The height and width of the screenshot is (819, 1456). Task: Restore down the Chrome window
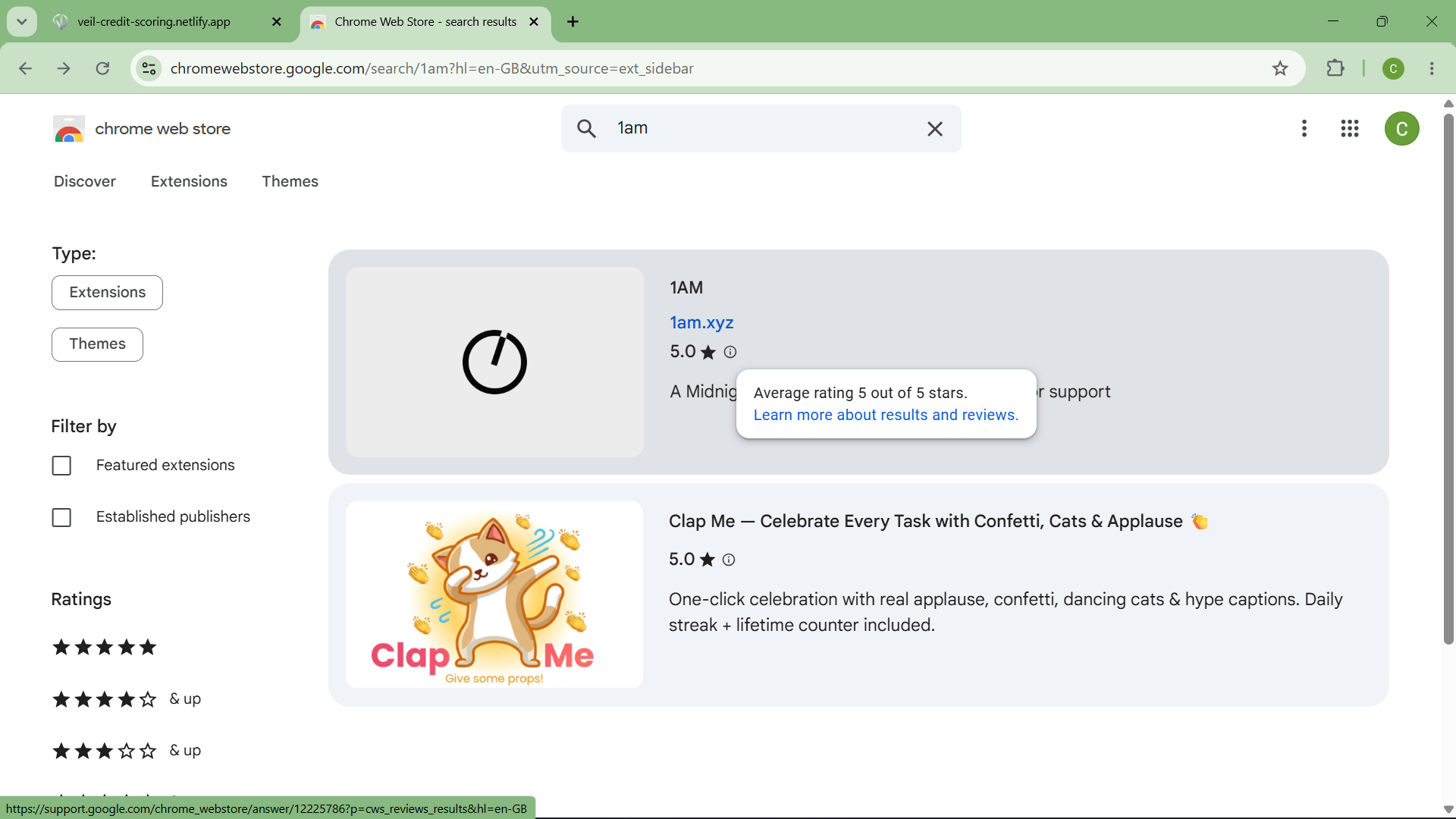point(1382,22)
